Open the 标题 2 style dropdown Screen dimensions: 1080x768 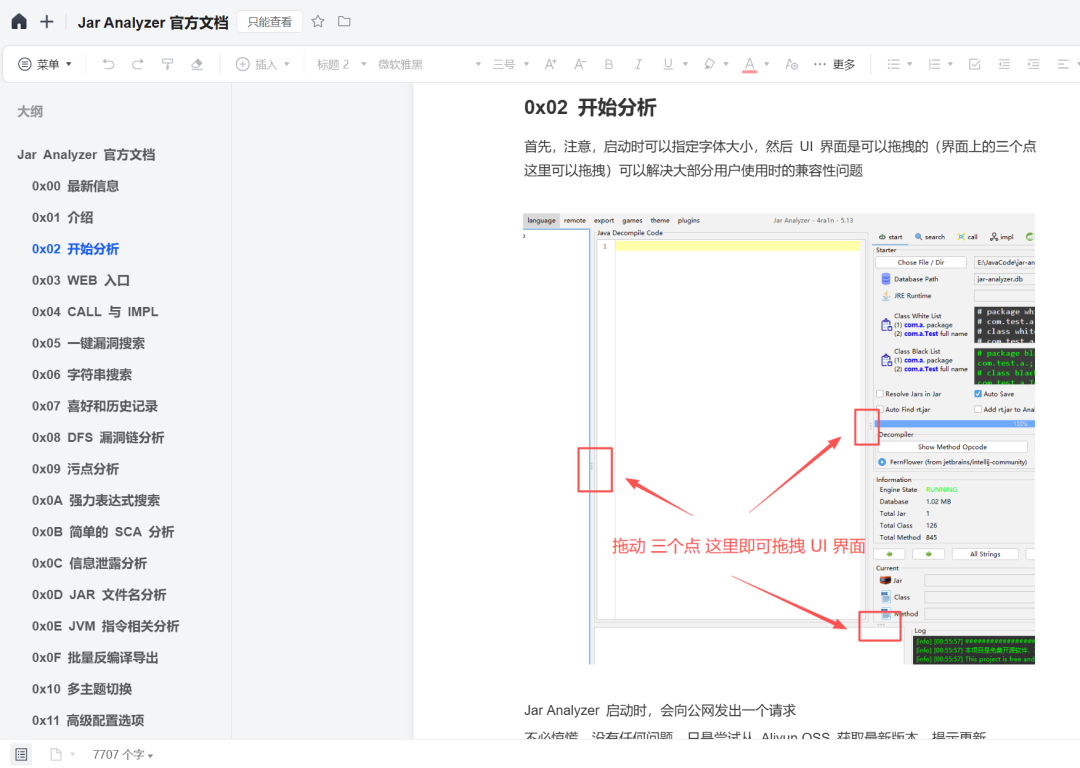342,64
